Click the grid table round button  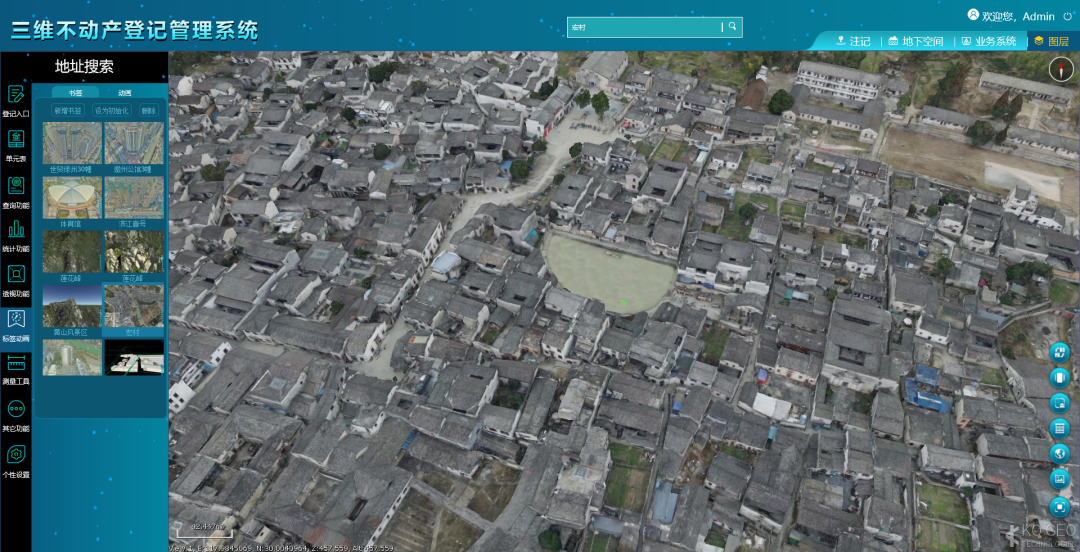tap(1059, 429)
